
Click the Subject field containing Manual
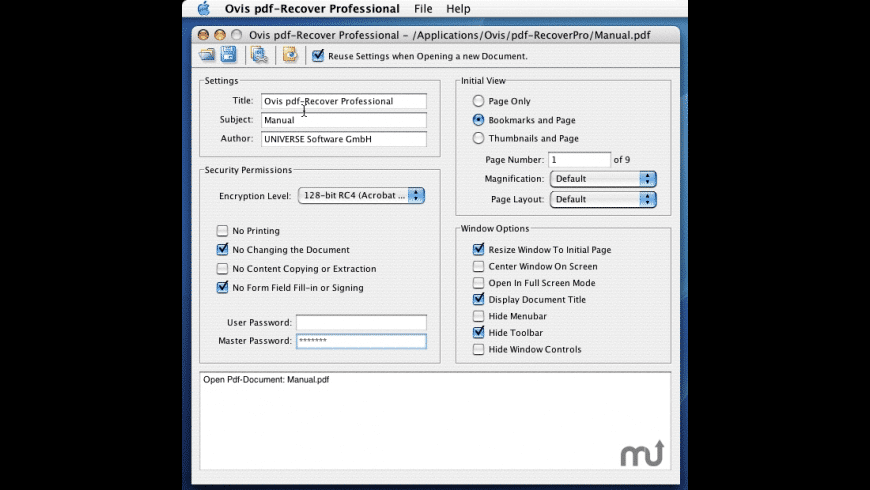tap(343, 120)
